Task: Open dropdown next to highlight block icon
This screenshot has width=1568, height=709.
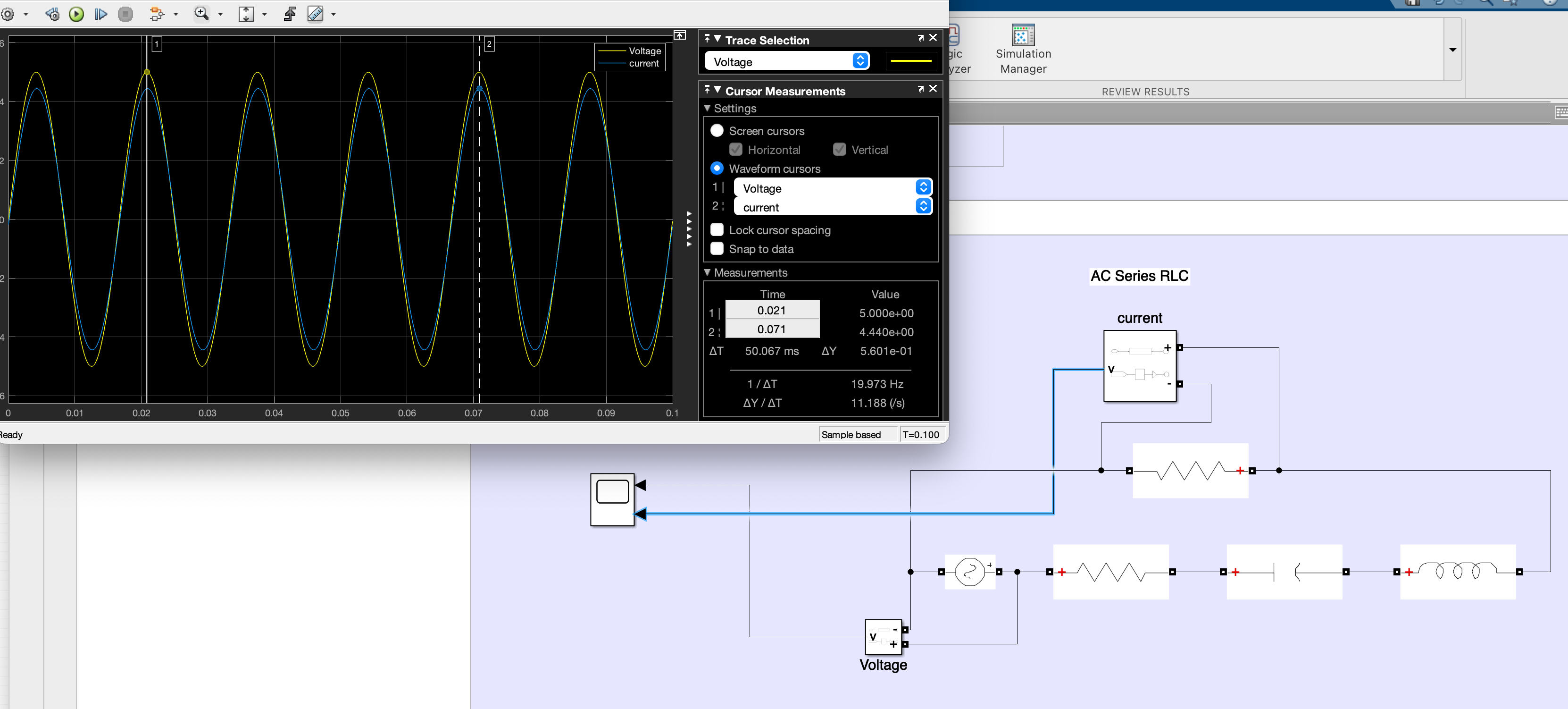Action: coord(176,14)
